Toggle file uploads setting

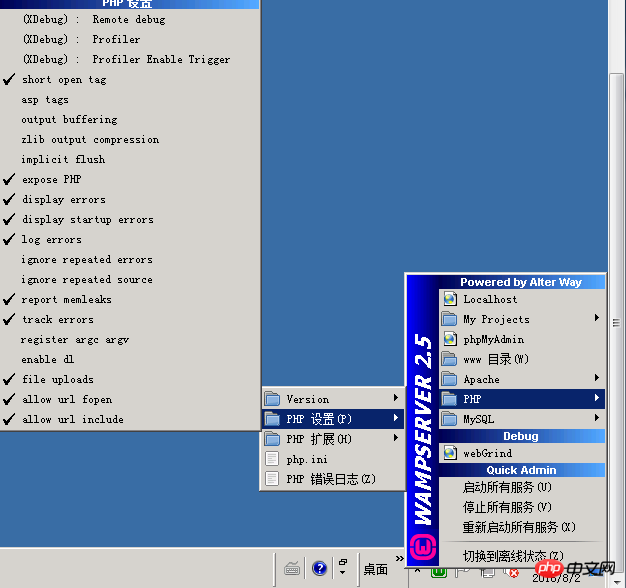tap(130, 379)
